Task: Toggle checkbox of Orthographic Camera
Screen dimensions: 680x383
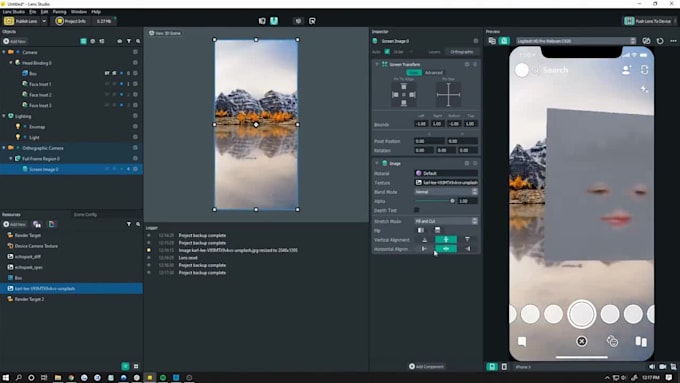Action: click(135, 148)
